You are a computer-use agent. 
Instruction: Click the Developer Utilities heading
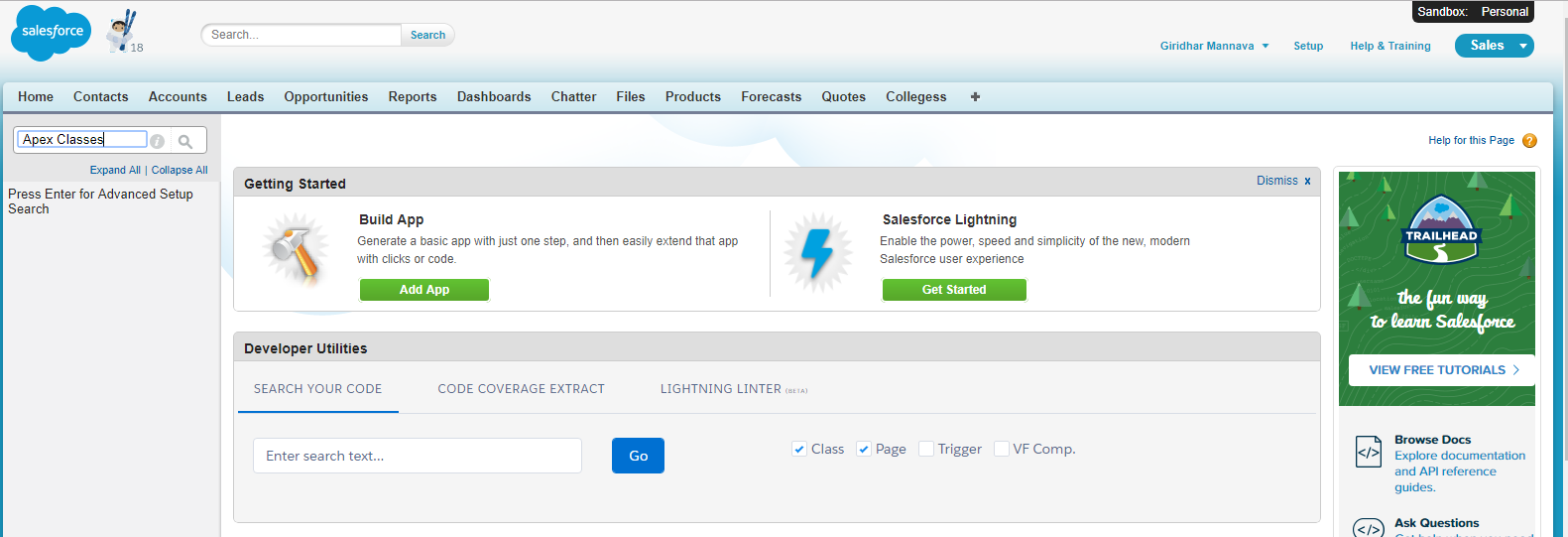tap(305, 348)
